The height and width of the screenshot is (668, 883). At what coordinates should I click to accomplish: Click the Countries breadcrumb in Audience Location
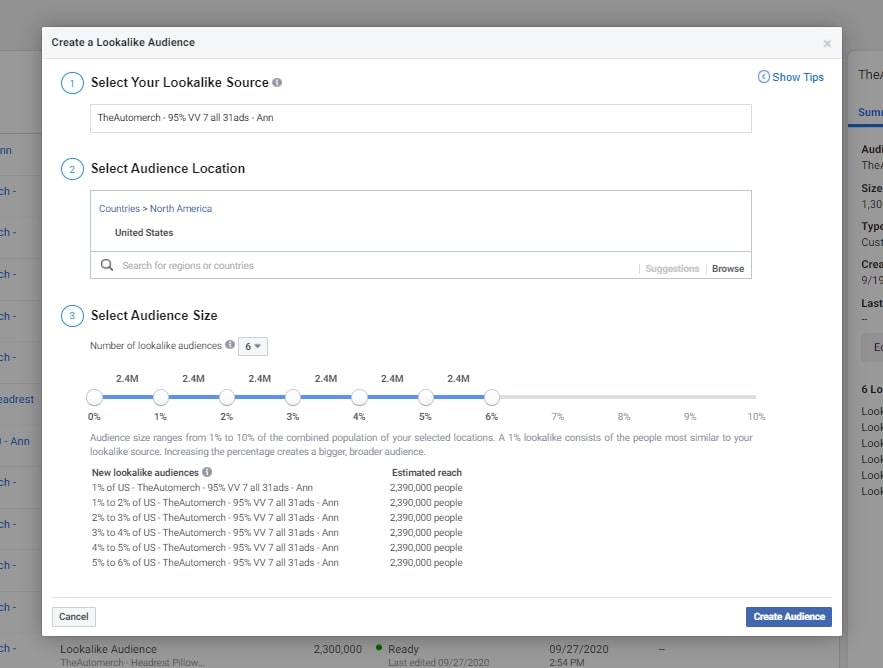pyautogui.click(x=119, y=208)
